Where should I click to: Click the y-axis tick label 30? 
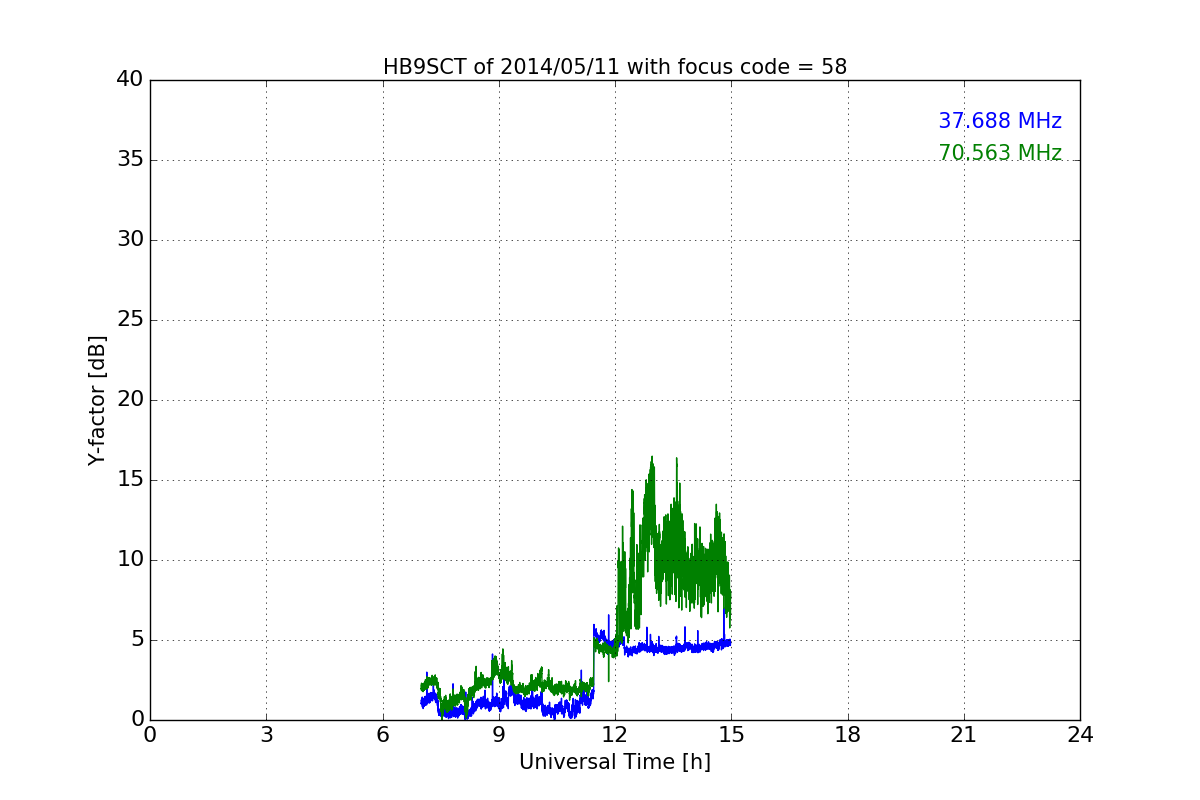(129, 240)
